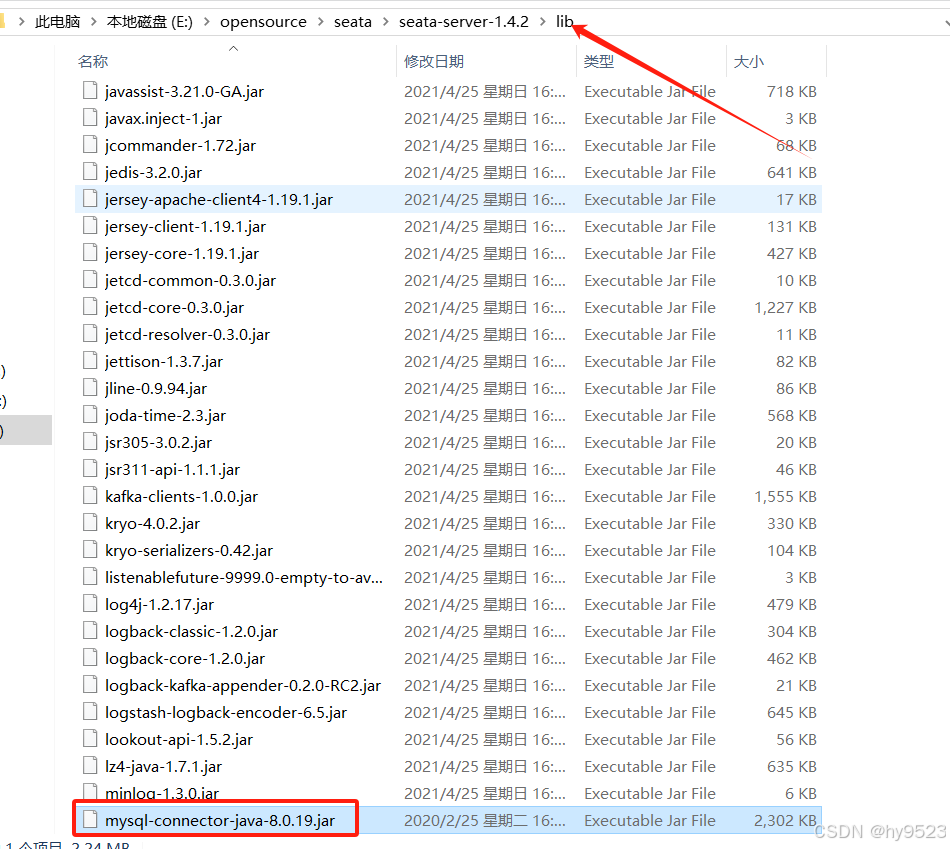
Task: Click the icon of jersey-client-1.19.1.jar
Action: click(x=90, y=226)
